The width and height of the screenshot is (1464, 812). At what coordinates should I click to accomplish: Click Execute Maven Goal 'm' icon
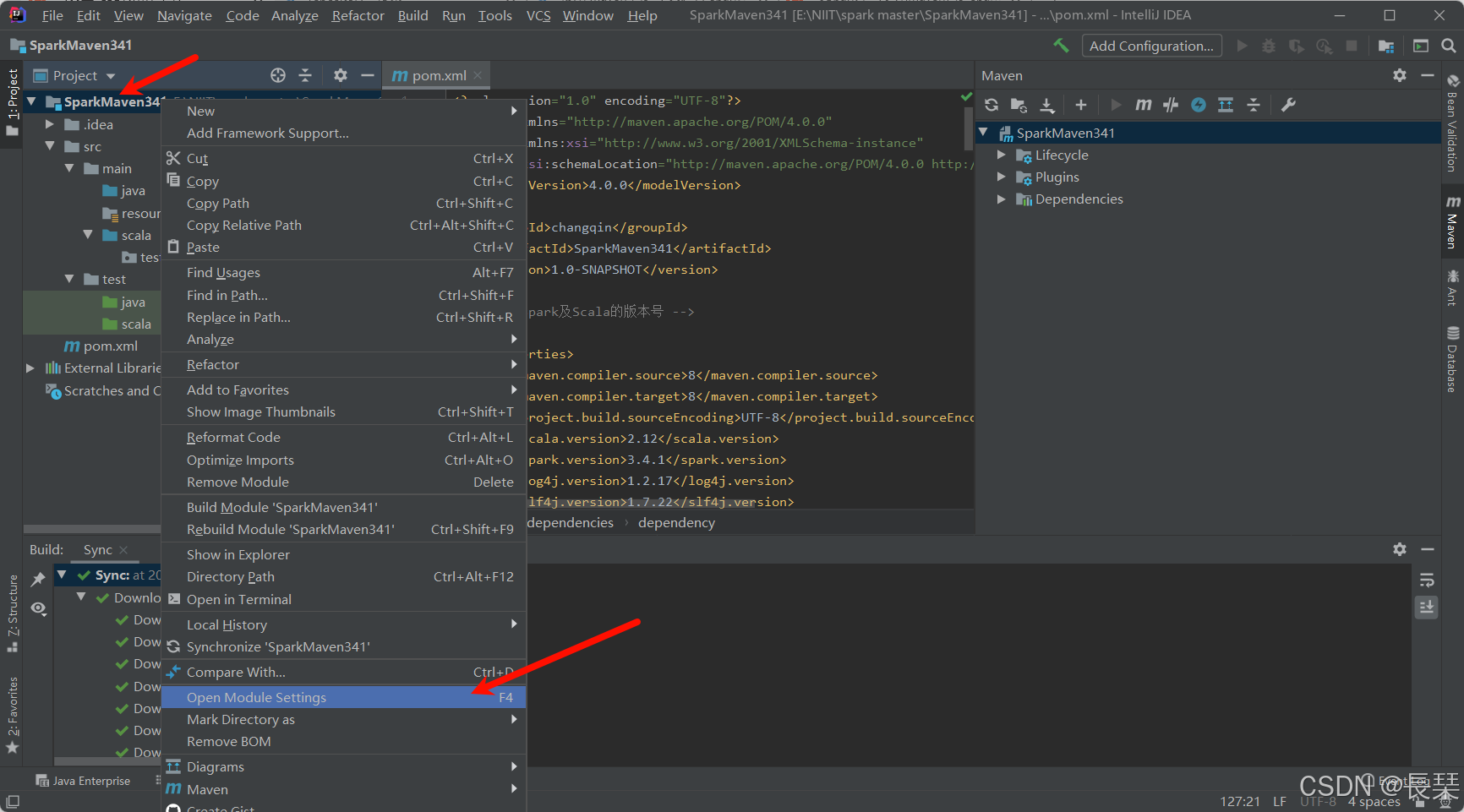[x=1143, y=105]
